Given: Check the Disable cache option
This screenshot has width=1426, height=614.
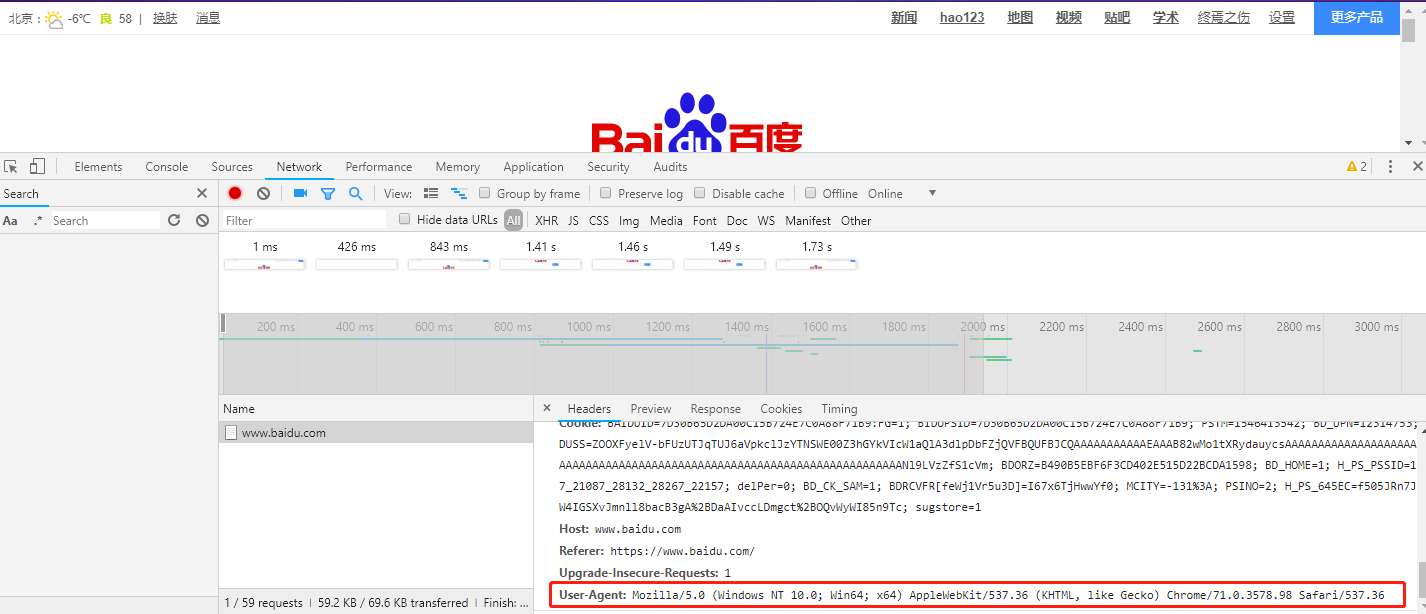Looking at the screenshot, I should pyautogui.click(x=700, y=193).
